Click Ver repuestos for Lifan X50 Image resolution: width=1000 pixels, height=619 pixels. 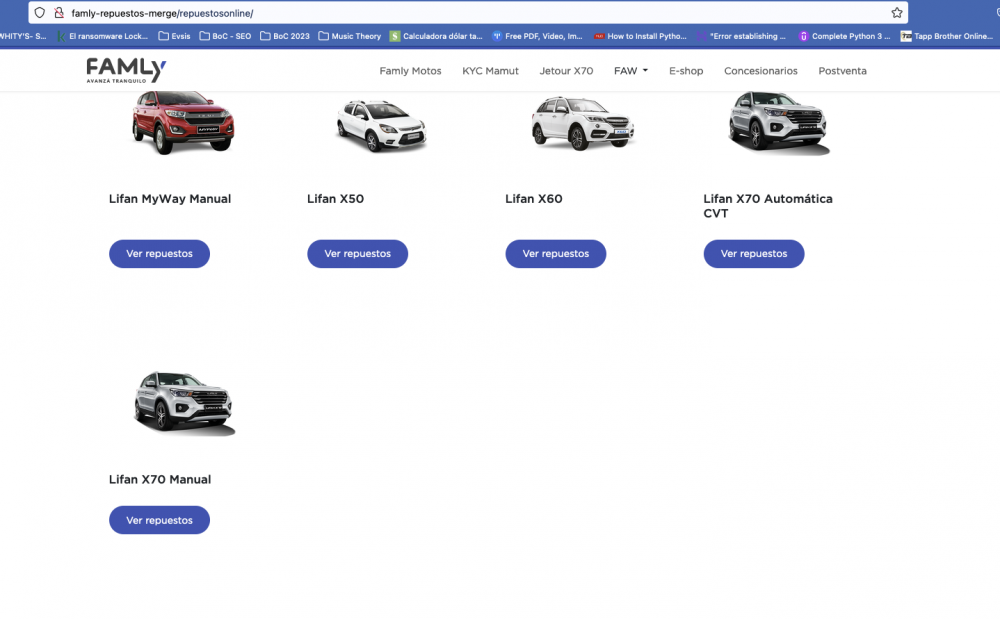pyautogui.click(x=358, y=254)
